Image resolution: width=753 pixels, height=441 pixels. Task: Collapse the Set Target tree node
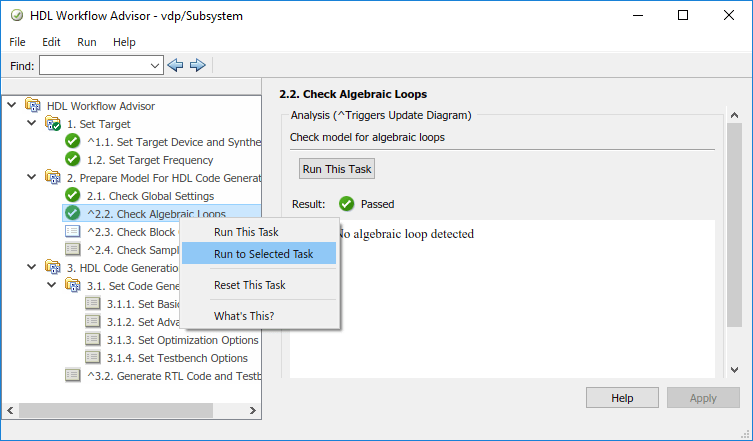[32, 123]
